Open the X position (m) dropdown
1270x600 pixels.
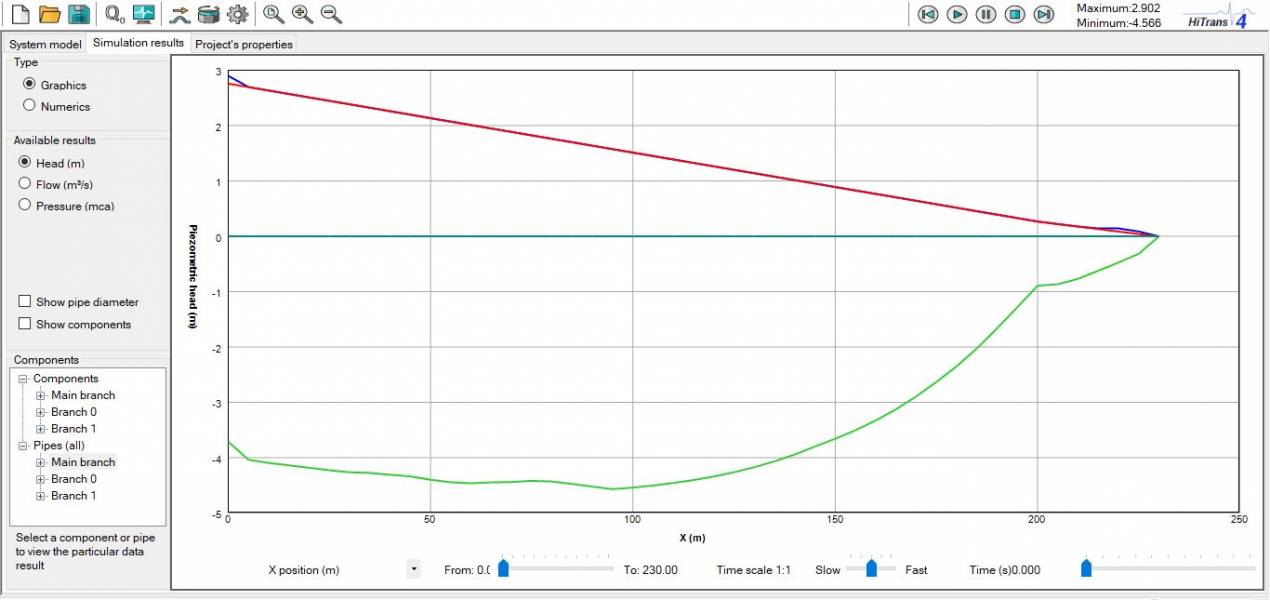pyautogui.click(x=413, y=570)
